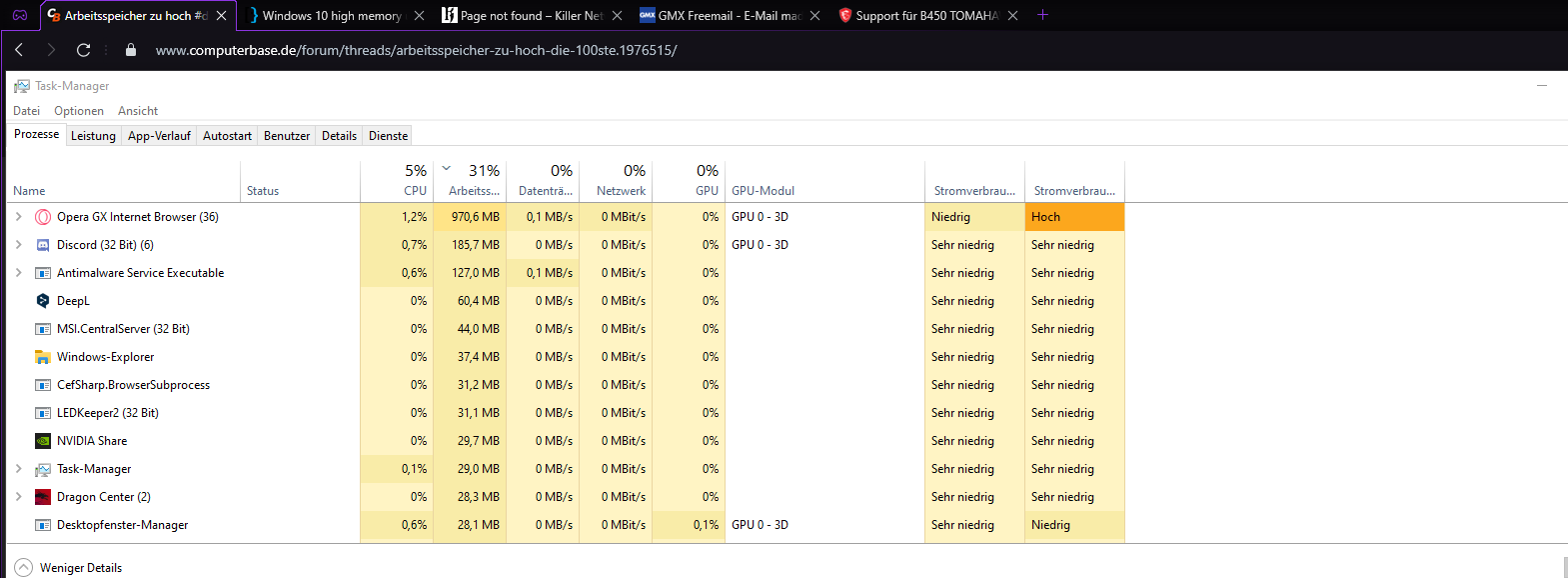Viewport: 1568px width, 578px height.
Task: Switch to the Benutzer tab
Action: tap(287, 136)
